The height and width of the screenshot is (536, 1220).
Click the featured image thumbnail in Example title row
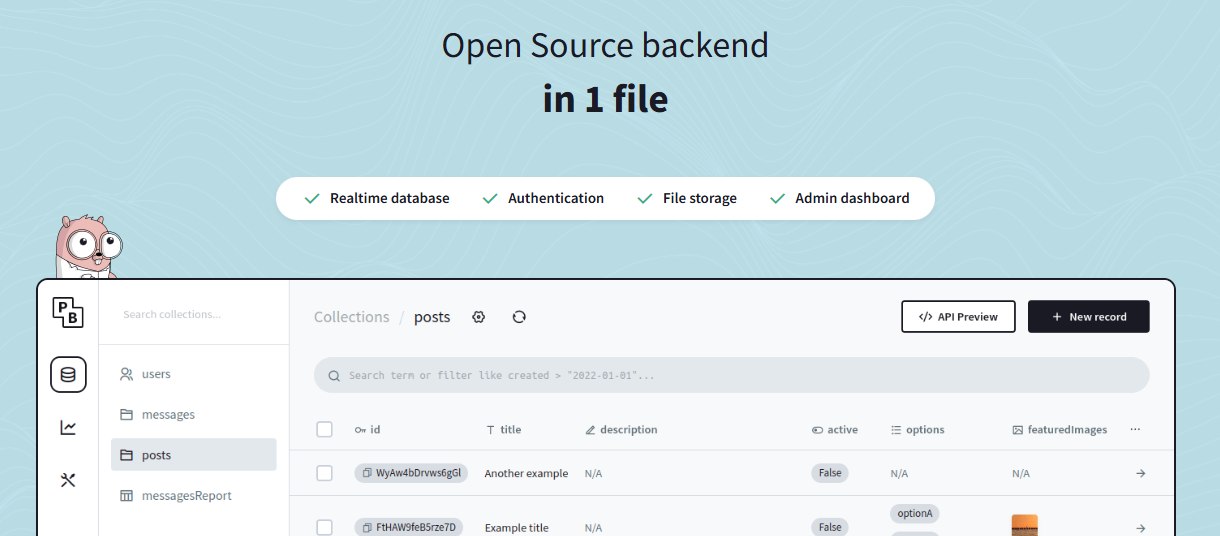click(x=1025, y=525)
